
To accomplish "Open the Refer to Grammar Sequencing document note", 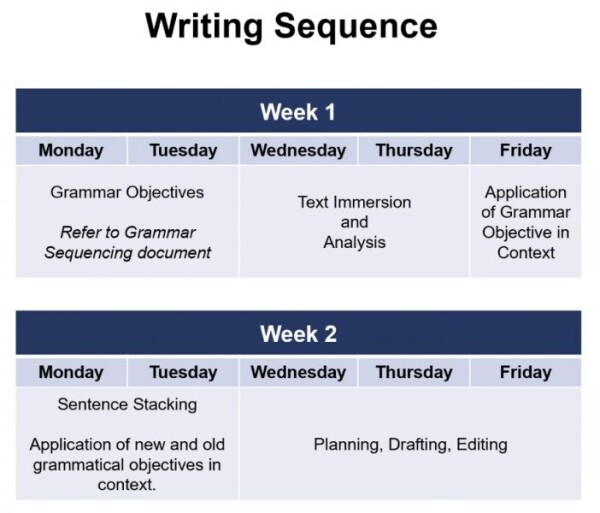I will 127,242.
